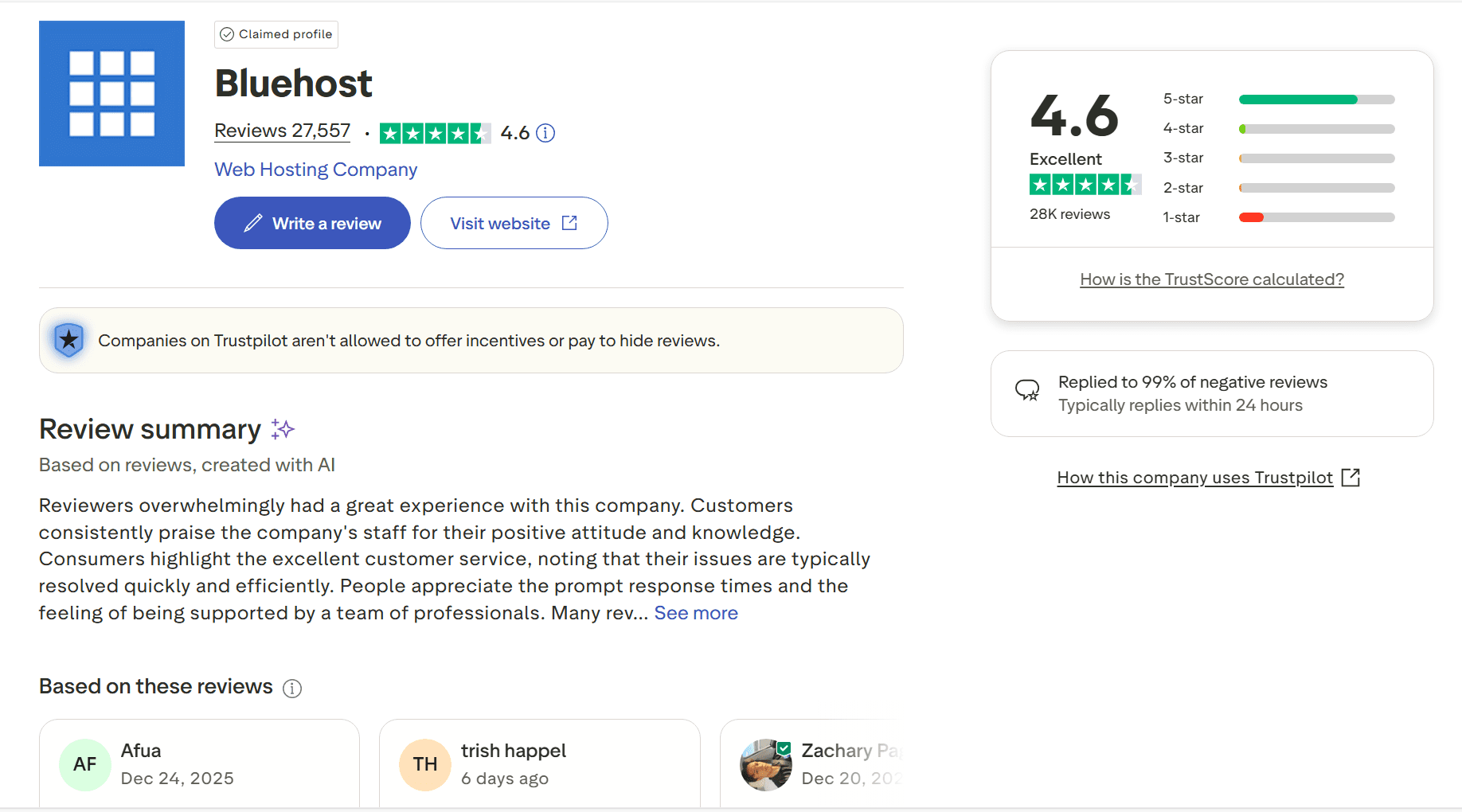The width and height of the screenshot is (1462, 812).
Task: Click the Write a review button
Action: click(311, 223)
